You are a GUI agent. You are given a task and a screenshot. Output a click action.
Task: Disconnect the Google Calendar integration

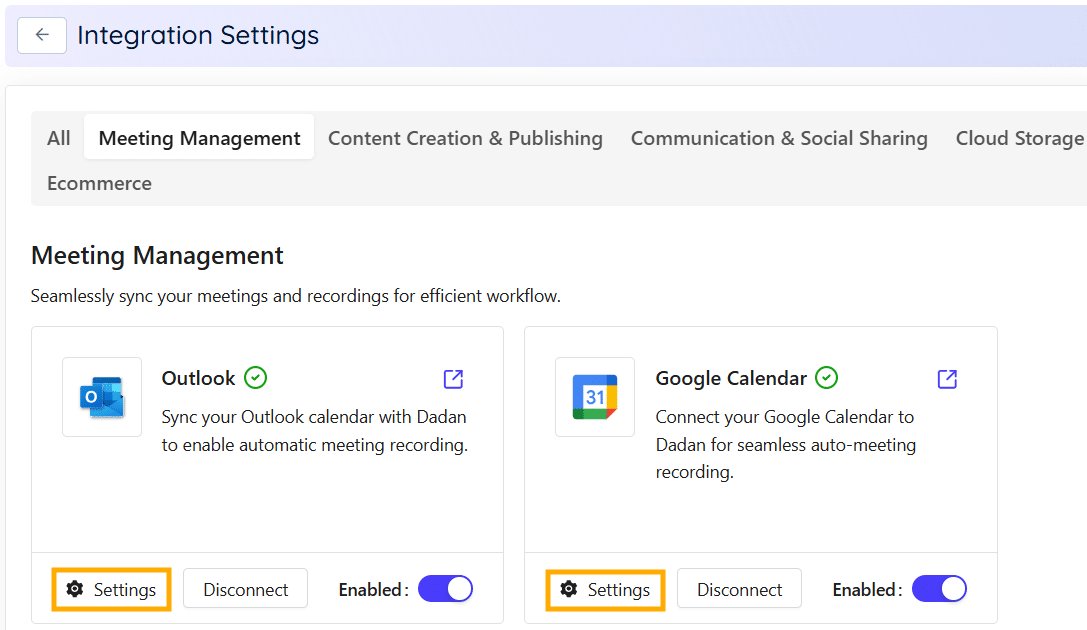coord(739,589)
